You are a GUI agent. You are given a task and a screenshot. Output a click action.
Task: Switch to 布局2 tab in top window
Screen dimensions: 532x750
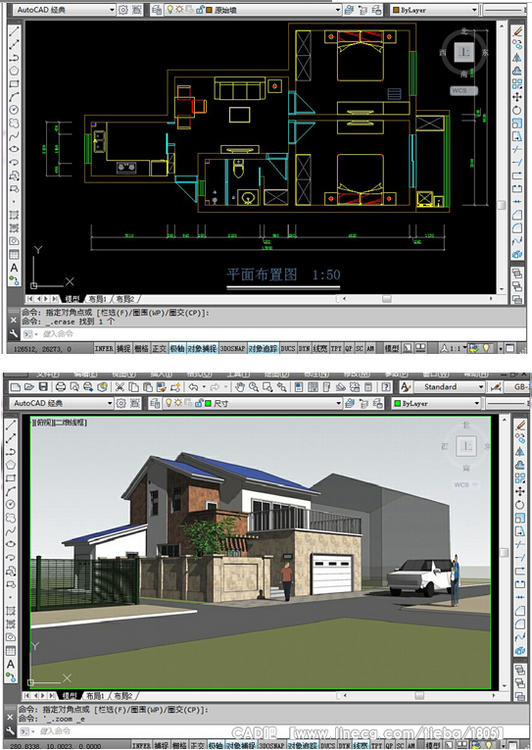(125, 299)
